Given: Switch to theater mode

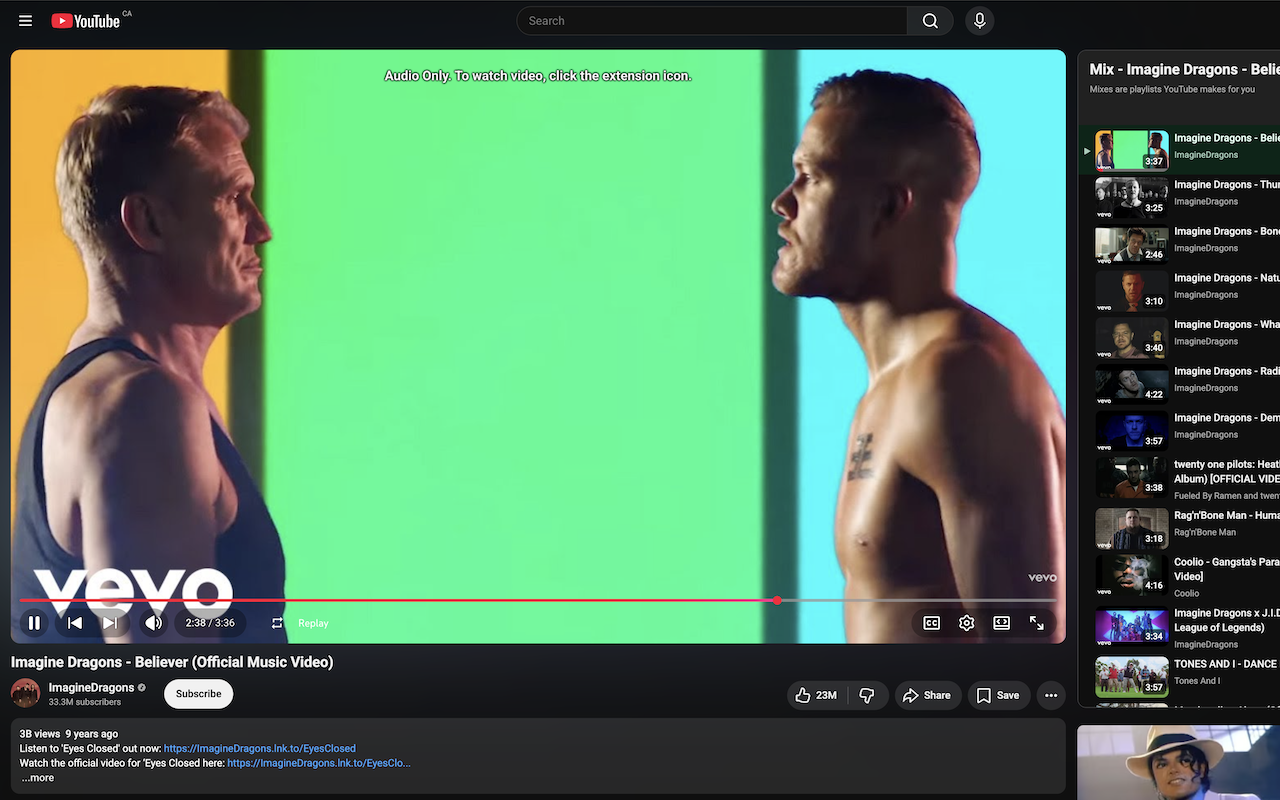Looking at the screenshot, I should (x=1002, y=623).
